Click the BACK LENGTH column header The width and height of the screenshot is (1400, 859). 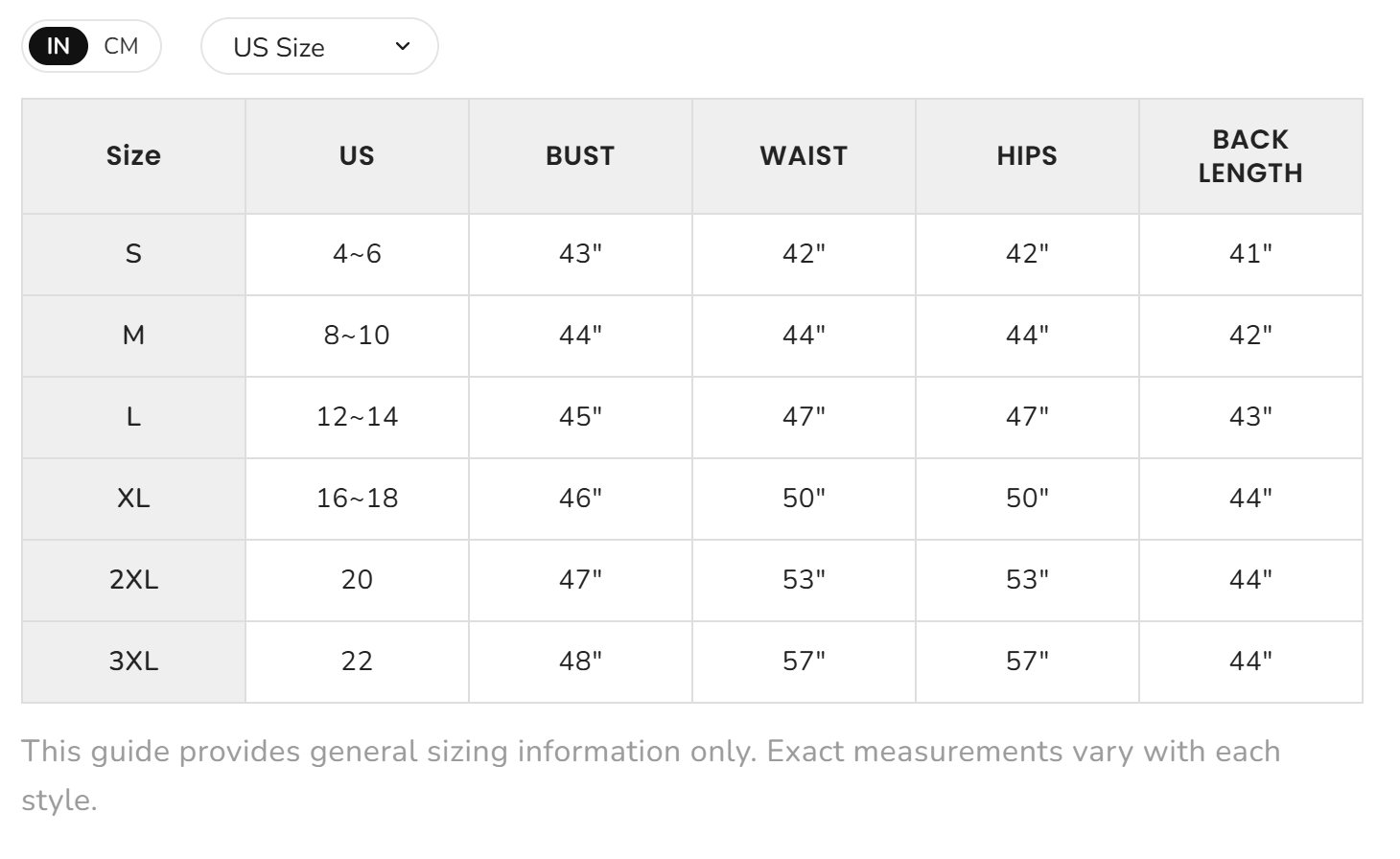pos(1250,156)
